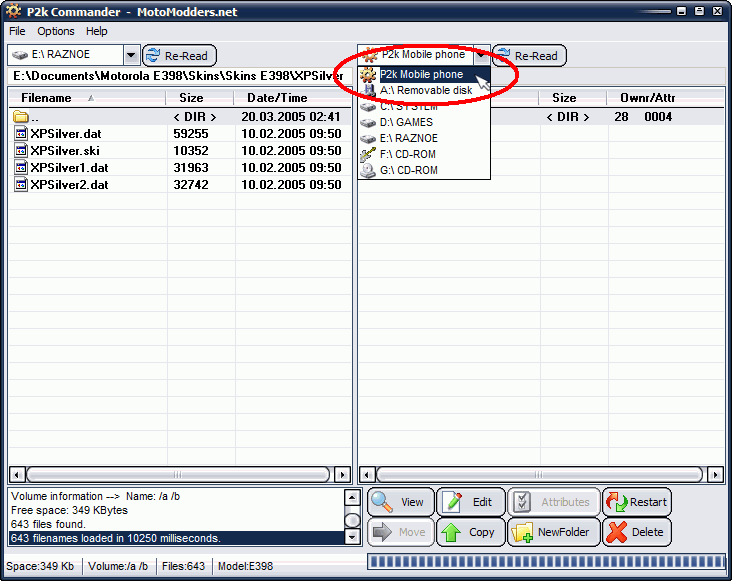Choose E:\ RAZNOE in drive list
This screenshot has height=581, width=732.
coord(424,139)
